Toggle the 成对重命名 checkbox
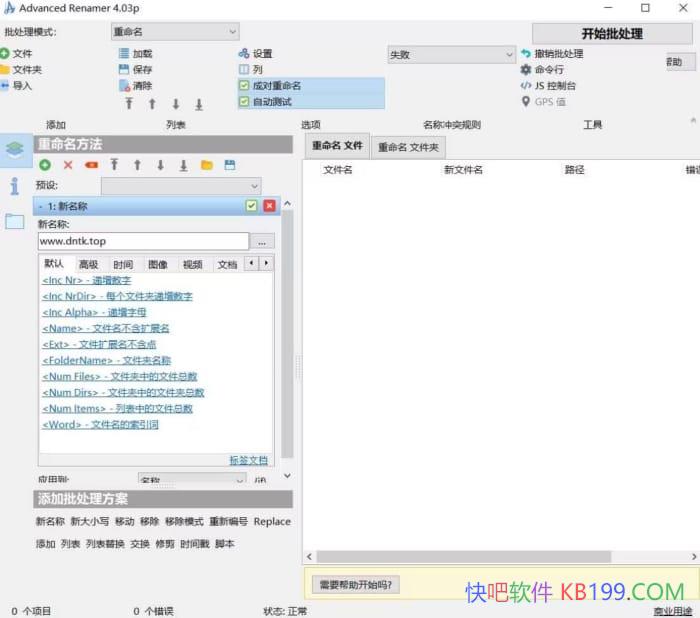This screenshot has width=700, height=618. pyautogui.click(x=244, y=86)
